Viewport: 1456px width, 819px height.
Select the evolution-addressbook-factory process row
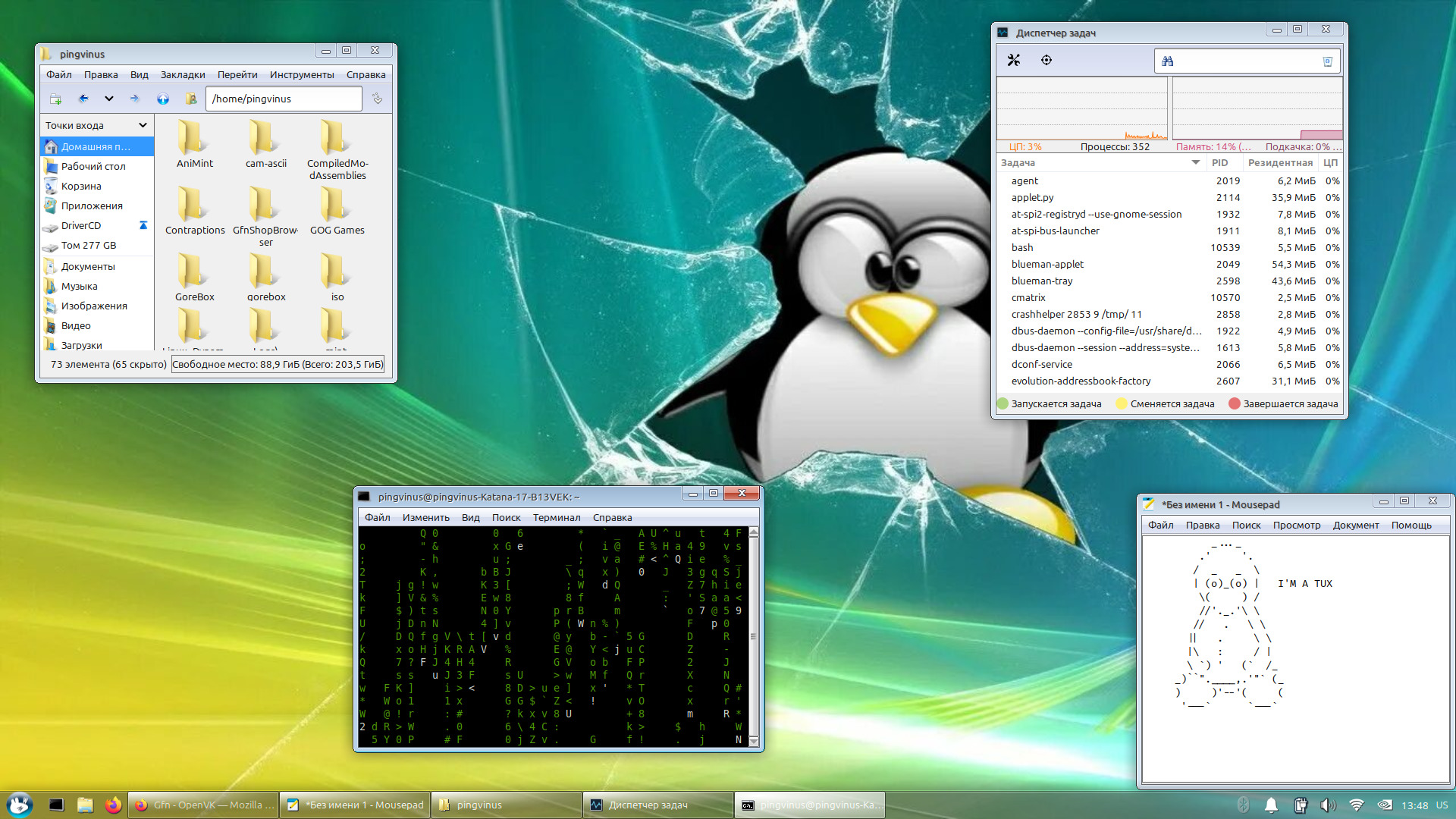tap(1169, 381)
